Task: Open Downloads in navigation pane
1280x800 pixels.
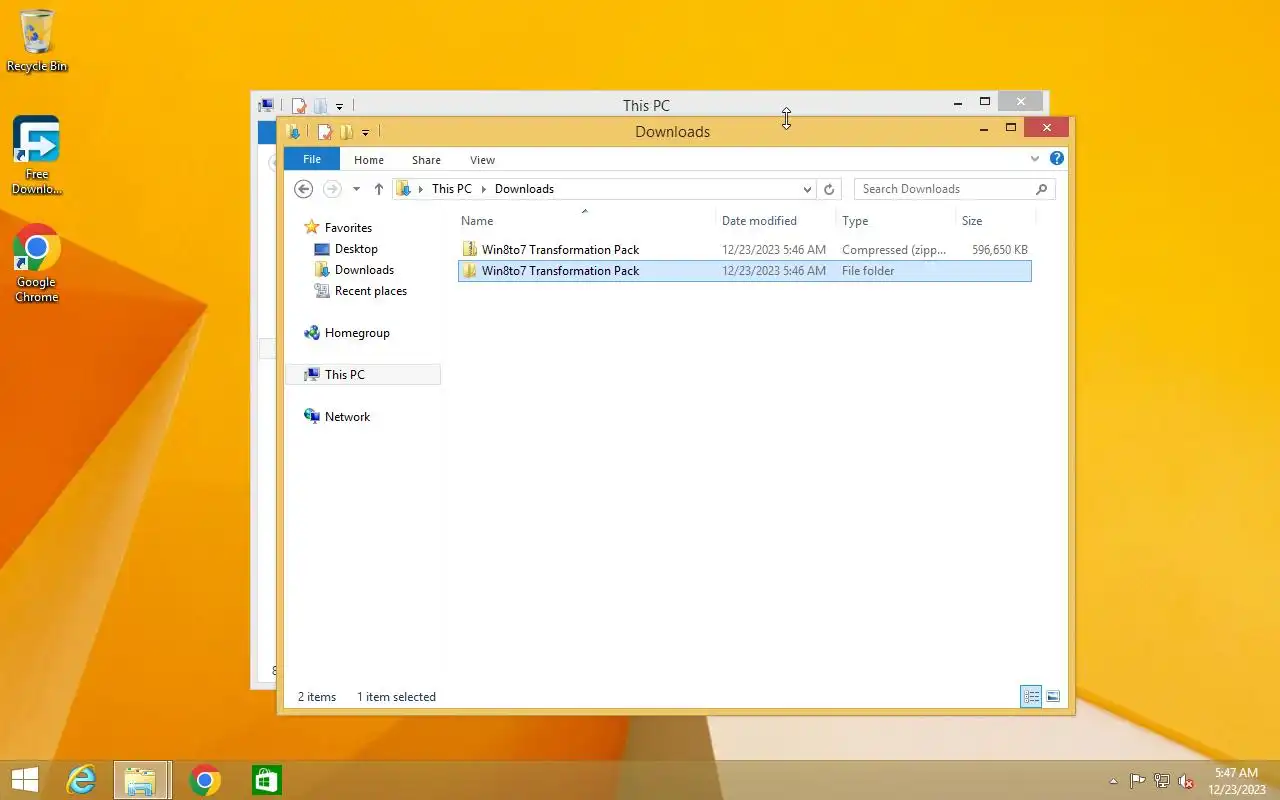Action: click(364, 270)
